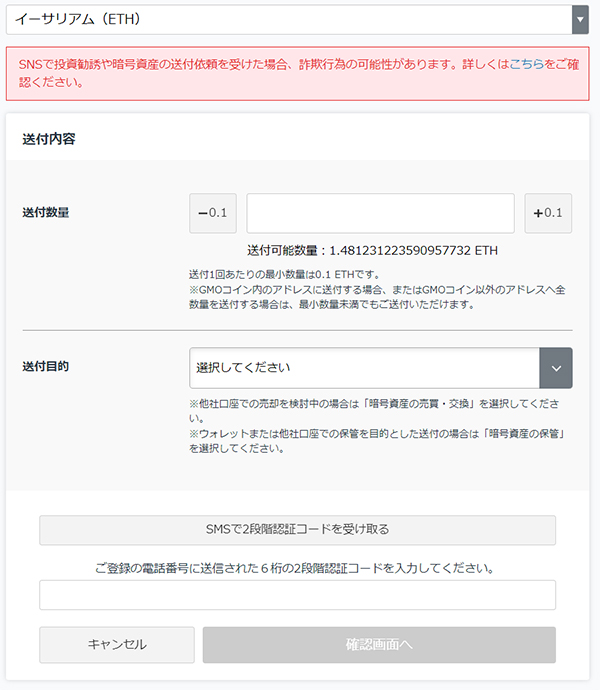Click the chevron arrow of the 送付目的 selector

tap(556, 368)
